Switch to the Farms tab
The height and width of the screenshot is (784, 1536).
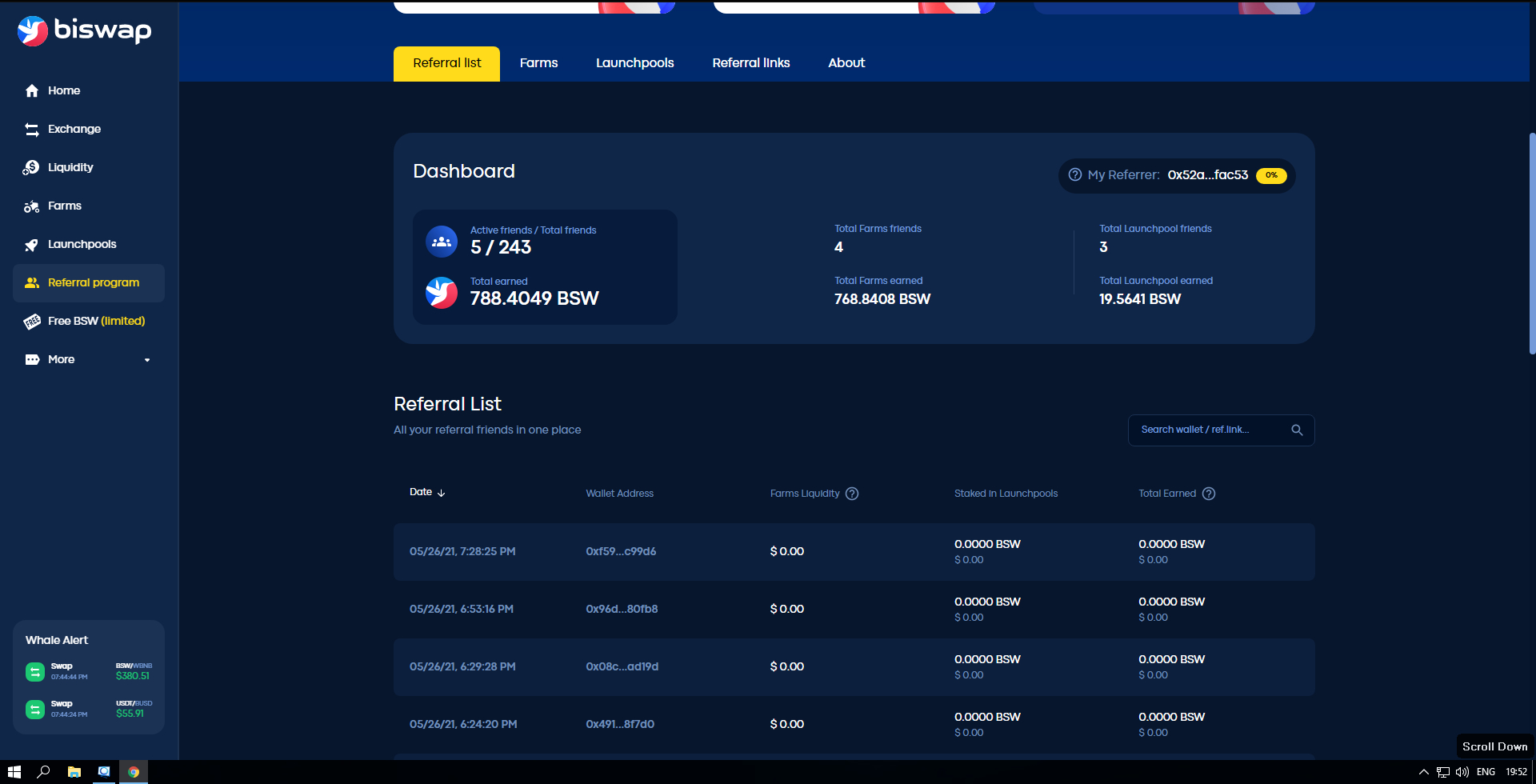point(538,63)
